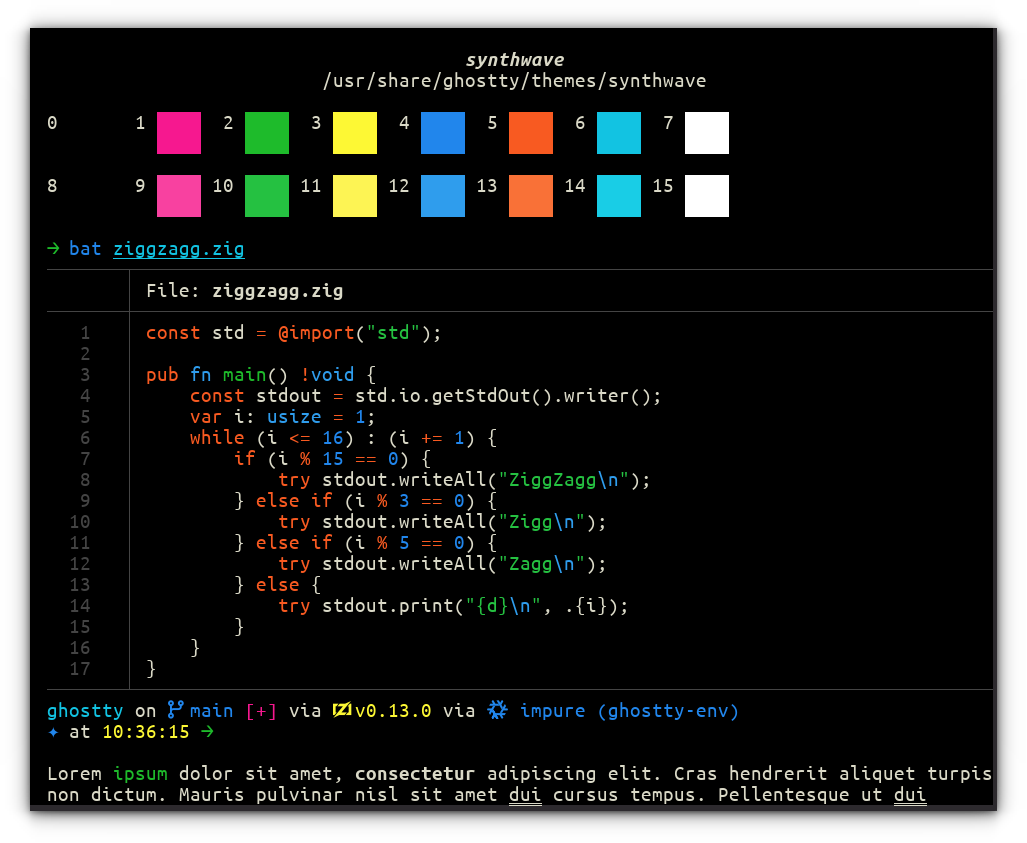Screen dimensions: 1027x843
Task: Select white color swatch number 15
Action: pos(706,196)
